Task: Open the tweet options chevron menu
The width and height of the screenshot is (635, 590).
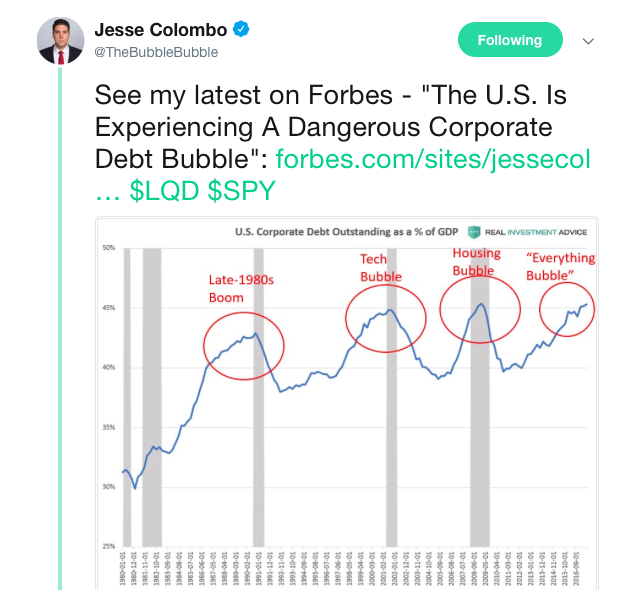Action: (x=588, y=41)
